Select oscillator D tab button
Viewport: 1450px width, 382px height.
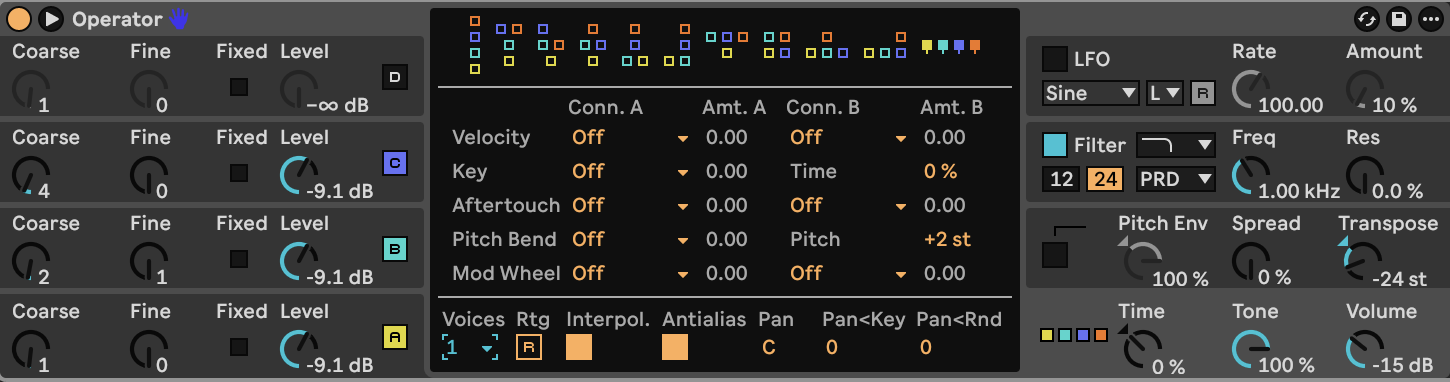click(x=395, y=77)
